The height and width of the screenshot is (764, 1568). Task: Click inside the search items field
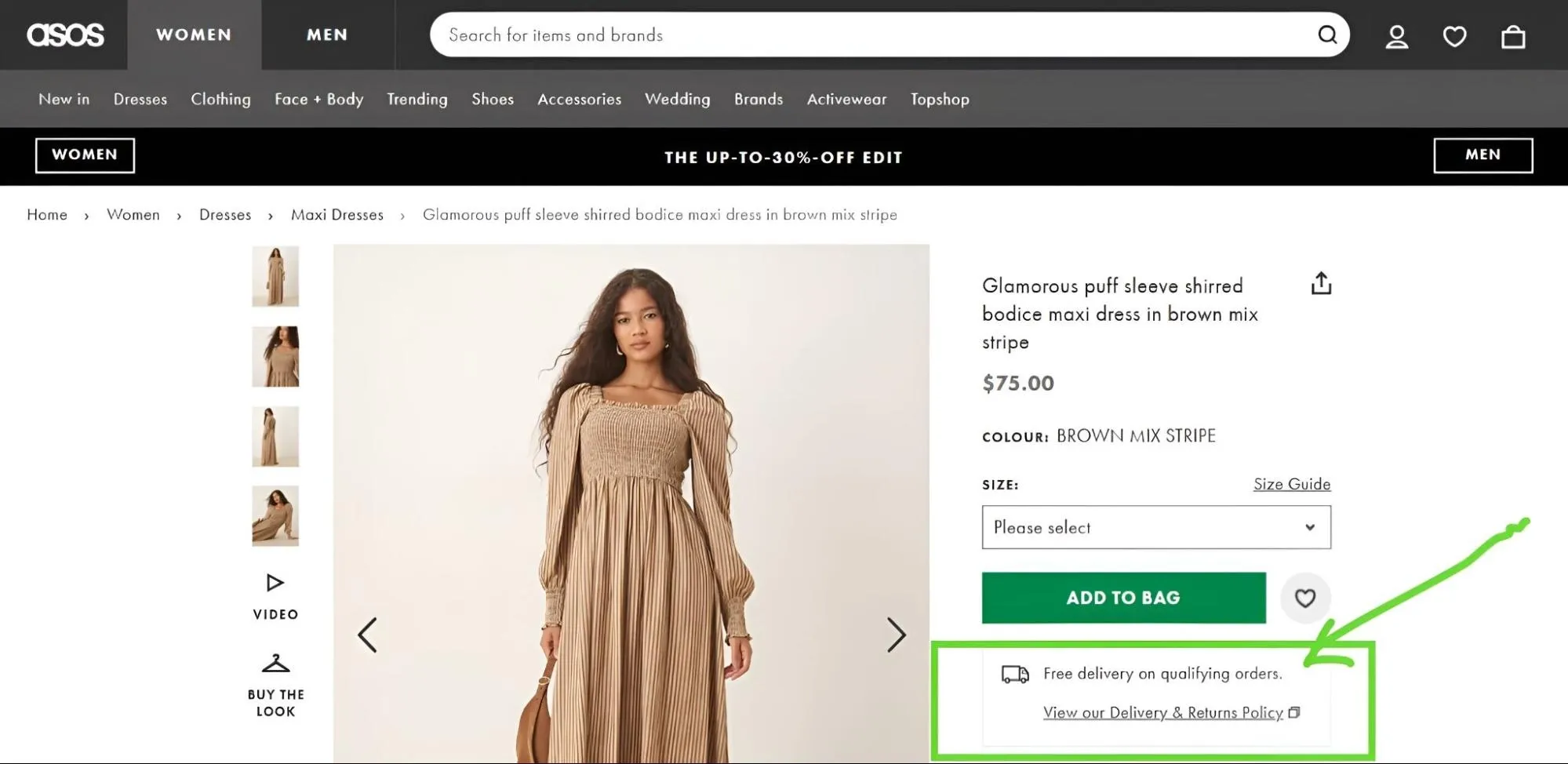(x=863, y=35)
